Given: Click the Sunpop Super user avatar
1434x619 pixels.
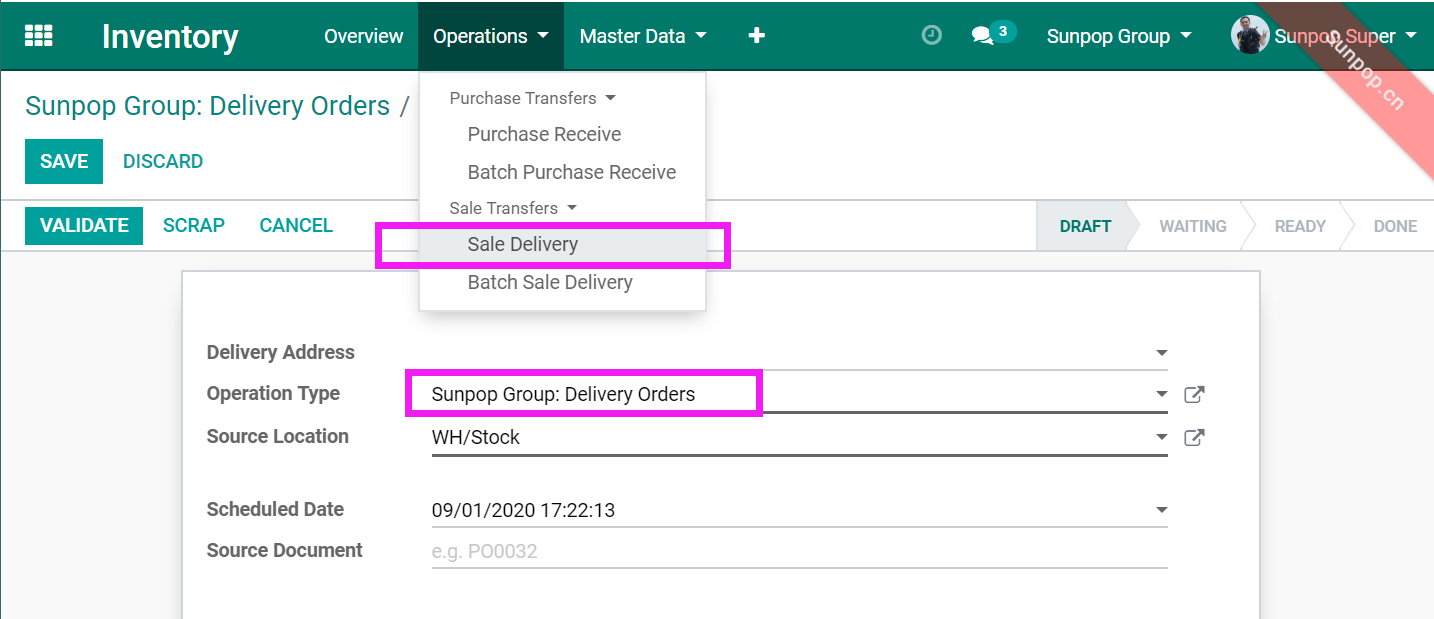Looking at the screenshot, I should (x=1250, y=35).
